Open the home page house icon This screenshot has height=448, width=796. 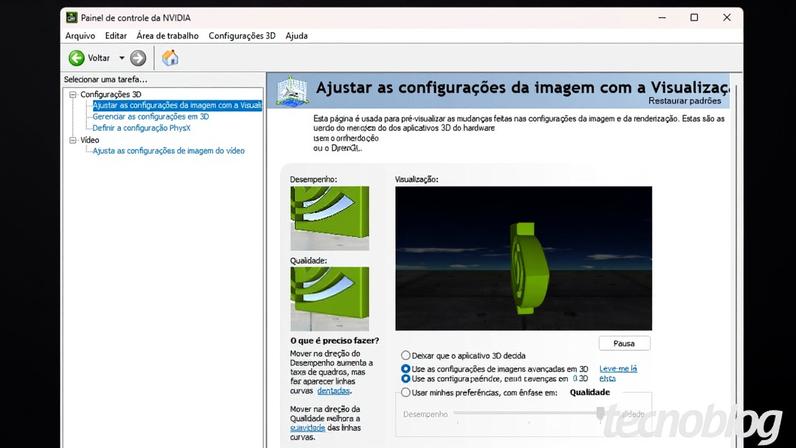tap(170, 58)
